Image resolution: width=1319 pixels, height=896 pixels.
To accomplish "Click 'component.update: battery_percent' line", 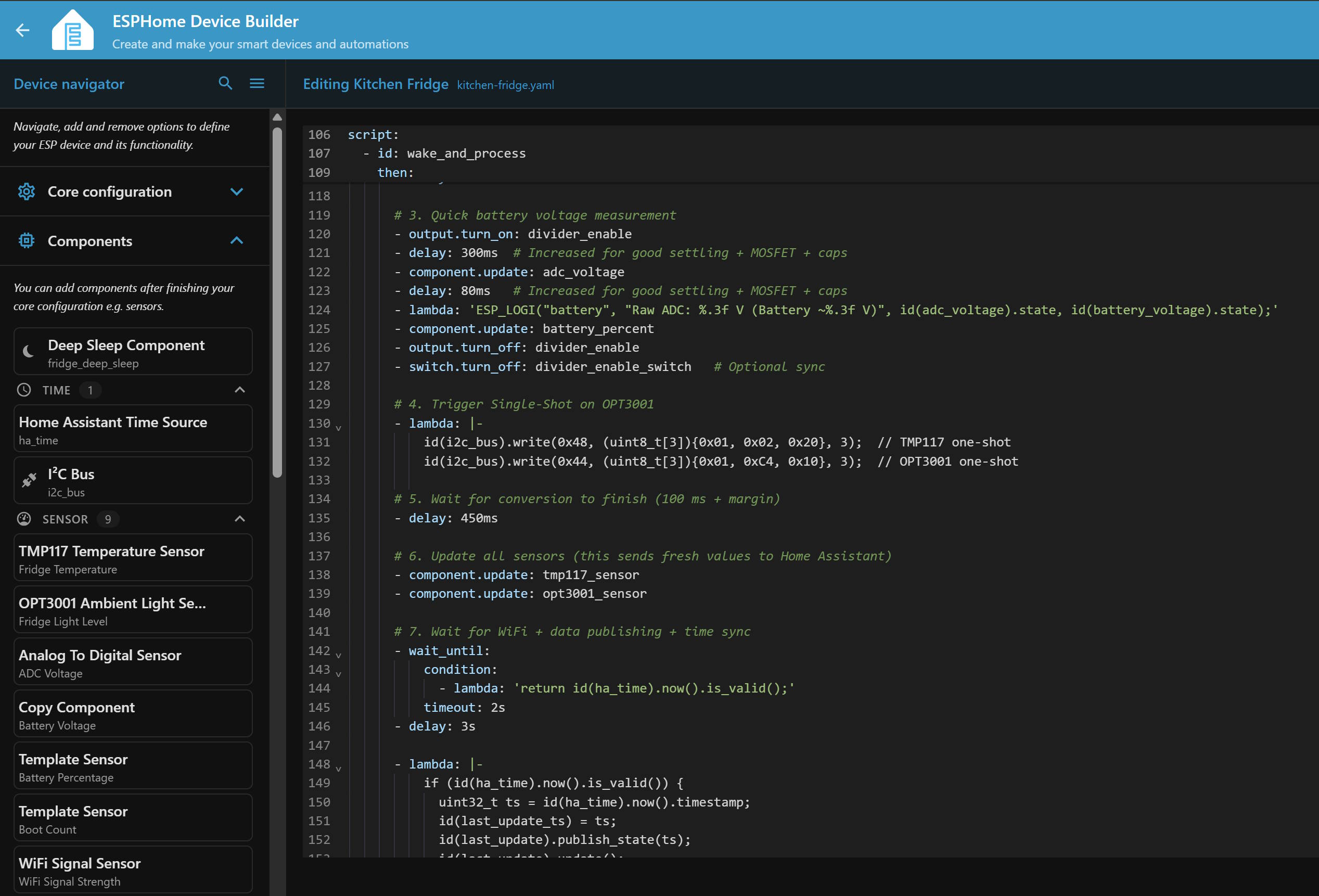I will [531, 328].
